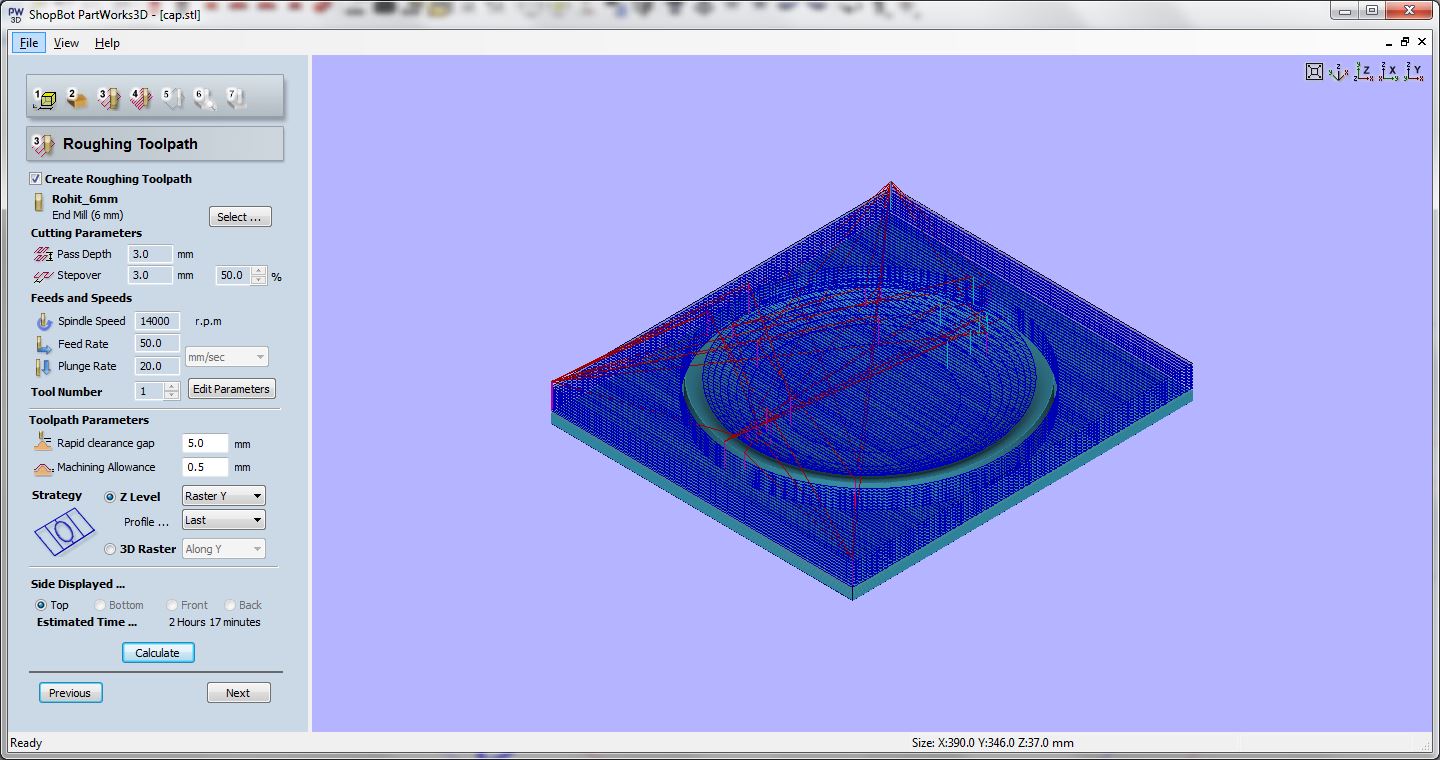Open the View menu

(x=66, y=43)
